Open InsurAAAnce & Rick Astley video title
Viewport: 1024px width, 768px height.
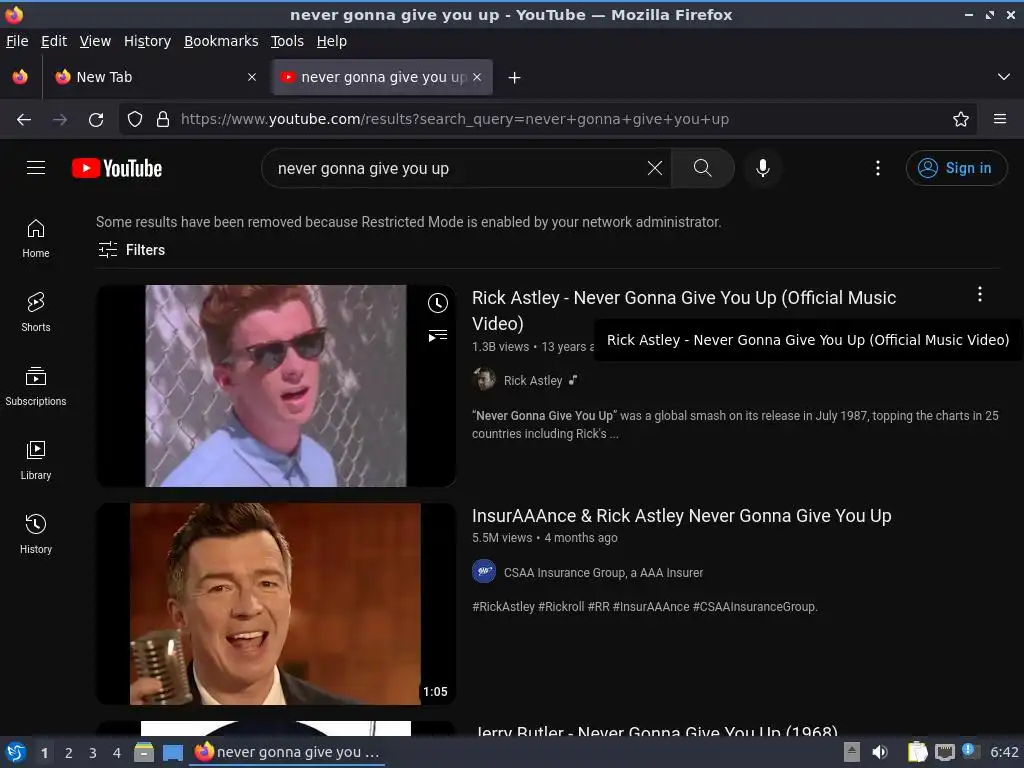(681, 515)
